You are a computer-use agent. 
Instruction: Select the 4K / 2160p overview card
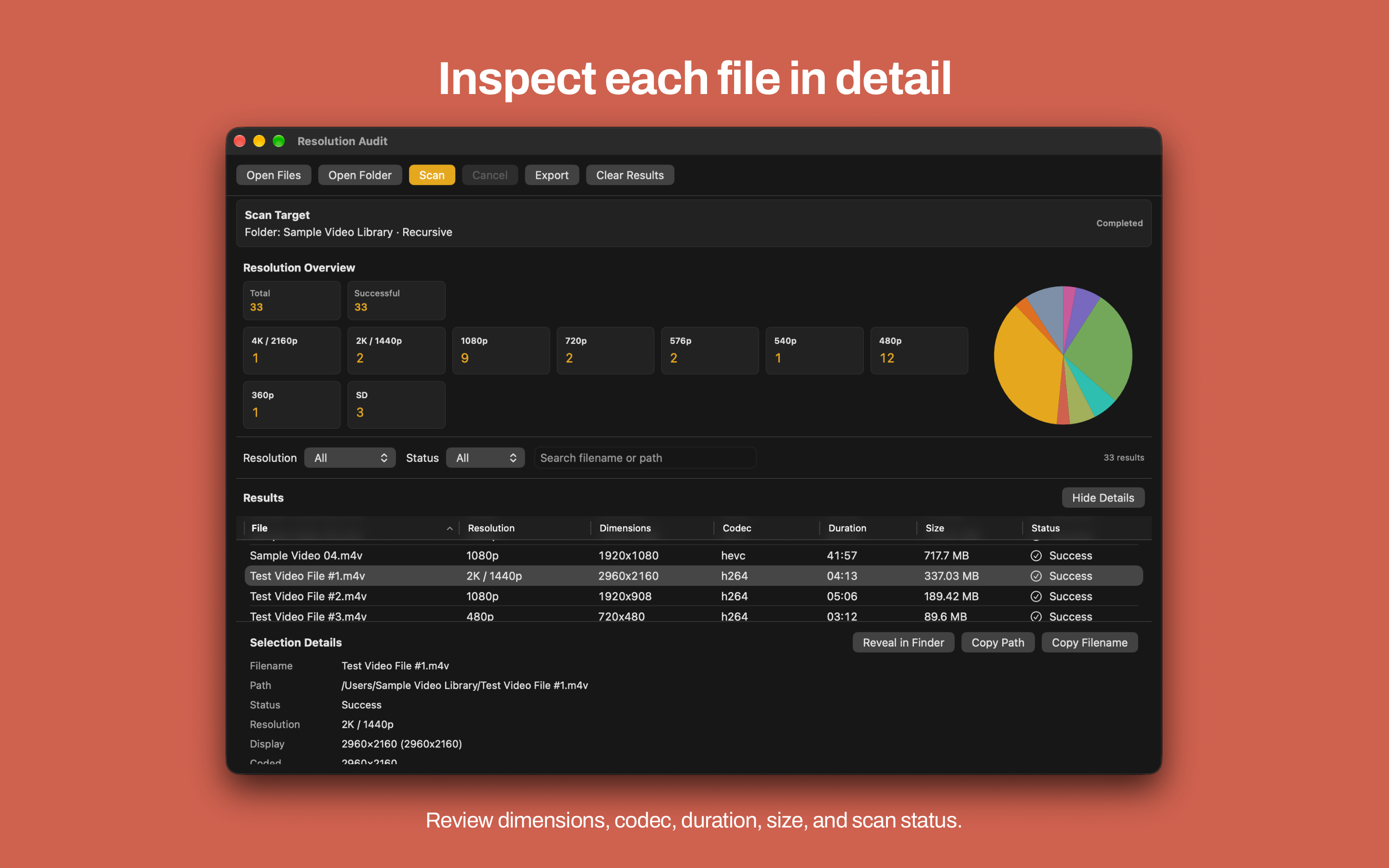click(x=292, y=351)
